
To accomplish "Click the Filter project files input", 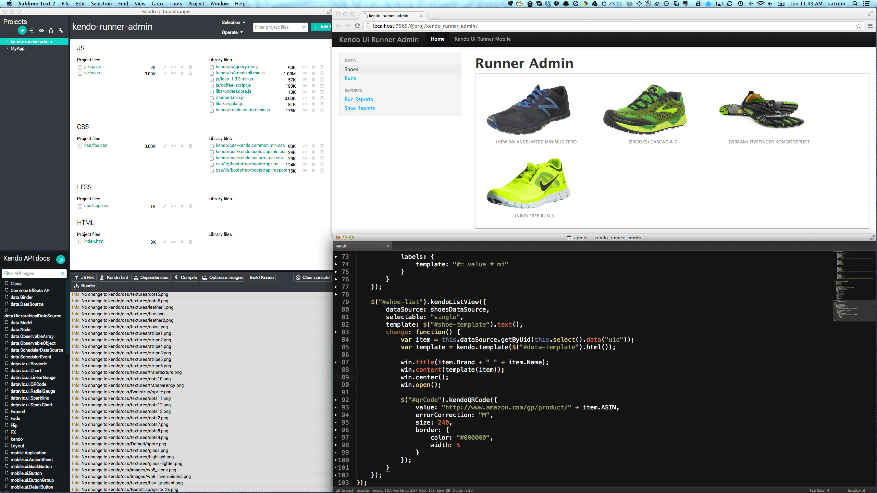I will [280, 27].
